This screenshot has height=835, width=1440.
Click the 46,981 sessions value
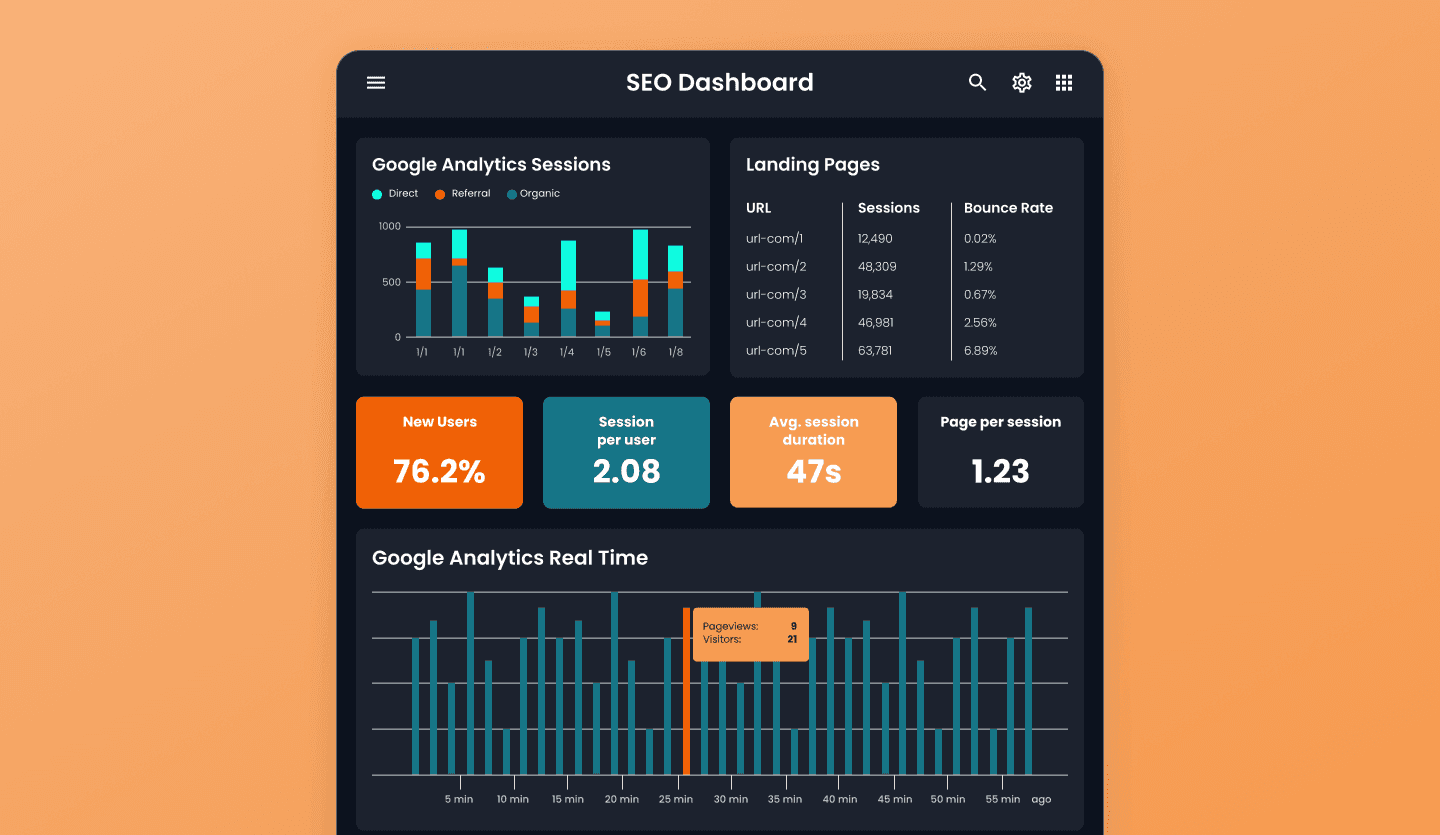point(875,323)
